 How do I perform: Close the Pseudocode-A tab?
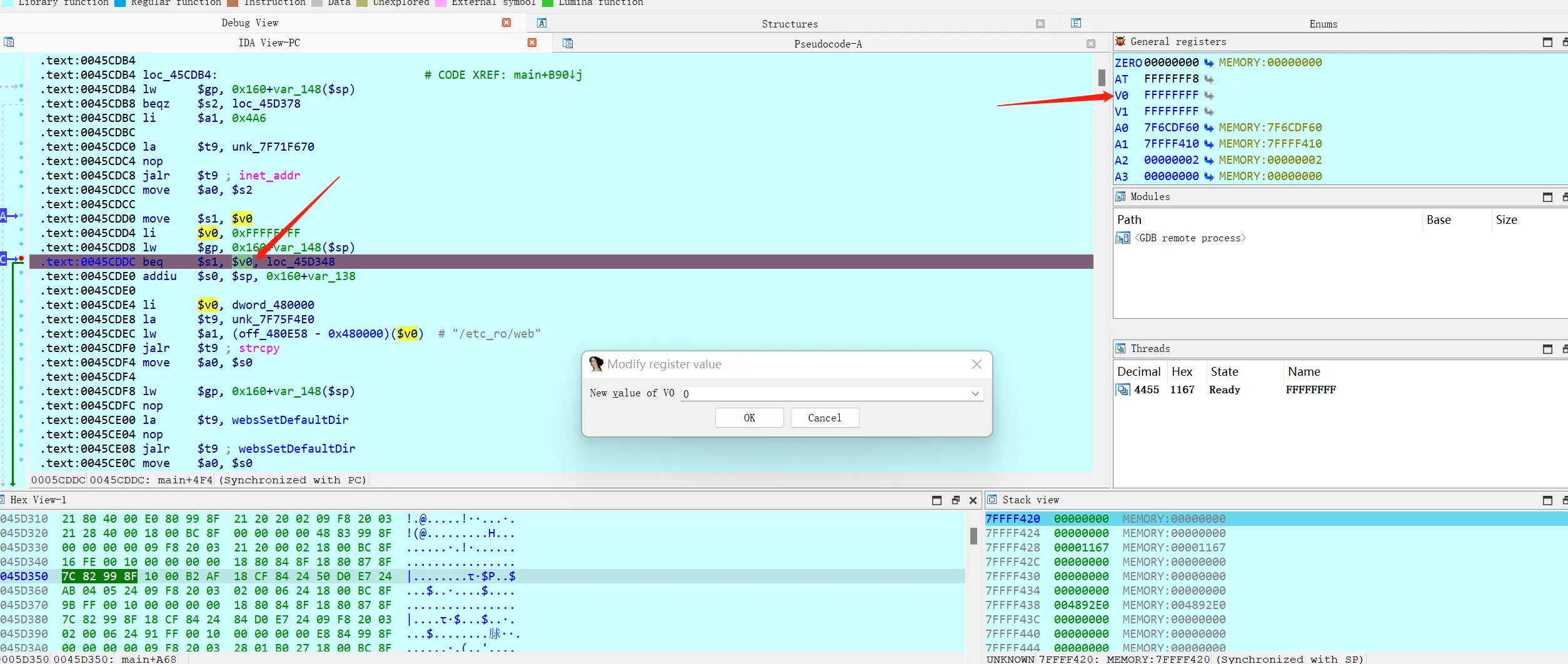tap(1091, 44)
